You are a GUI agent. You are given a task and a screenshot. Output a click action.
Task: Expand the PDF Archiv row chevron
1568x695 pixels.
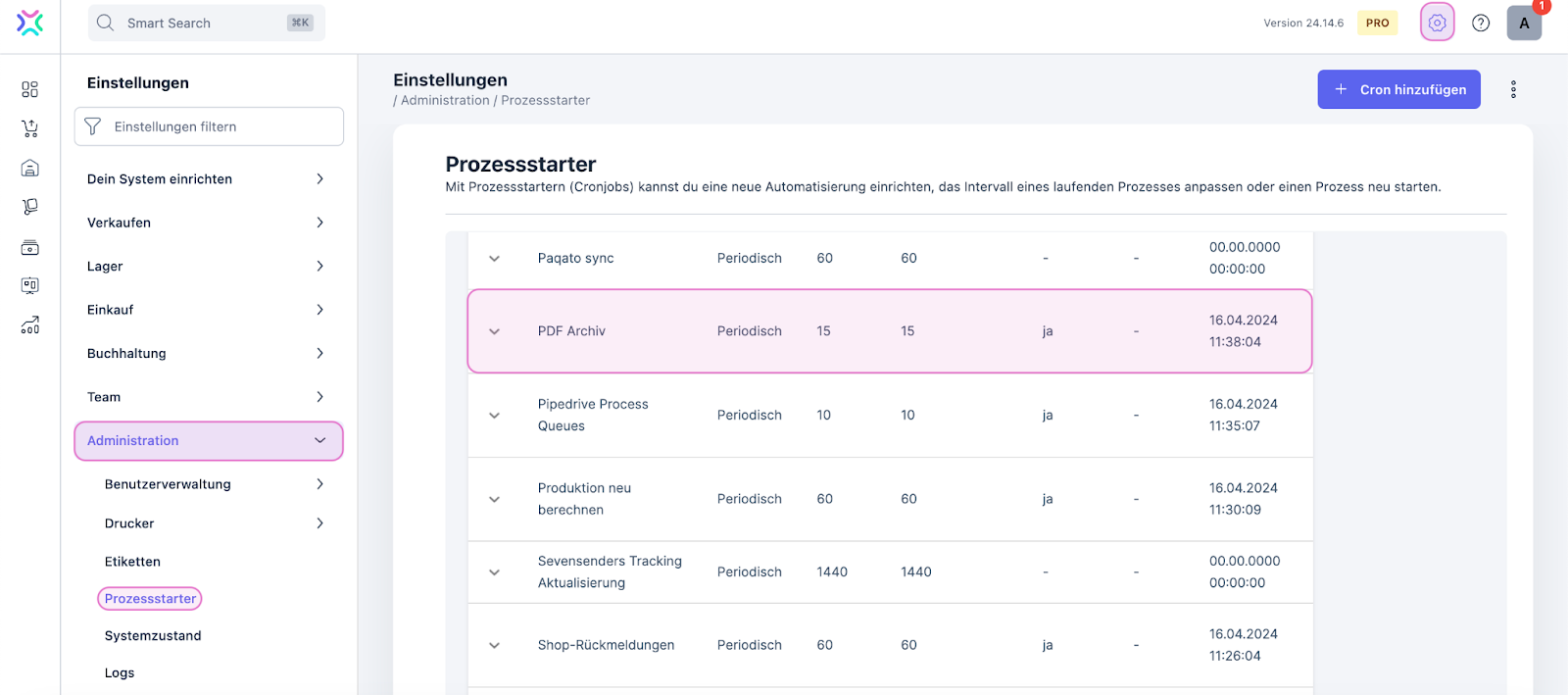tap(495, 331)
